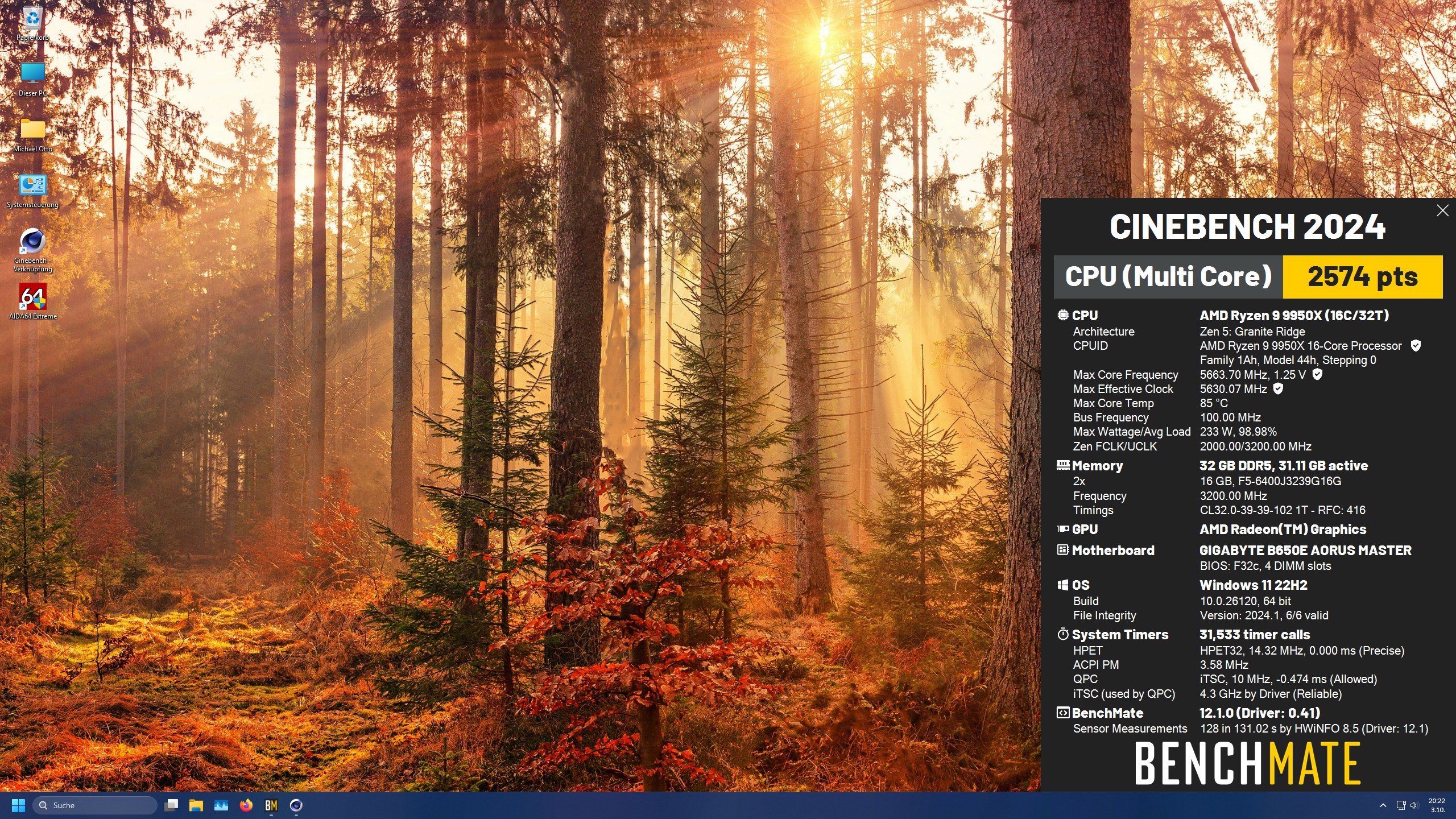This screenshot has width=1456, height=819.
Task: Click the 5630.07 MHz value
Action: (x=1234, y=389)
